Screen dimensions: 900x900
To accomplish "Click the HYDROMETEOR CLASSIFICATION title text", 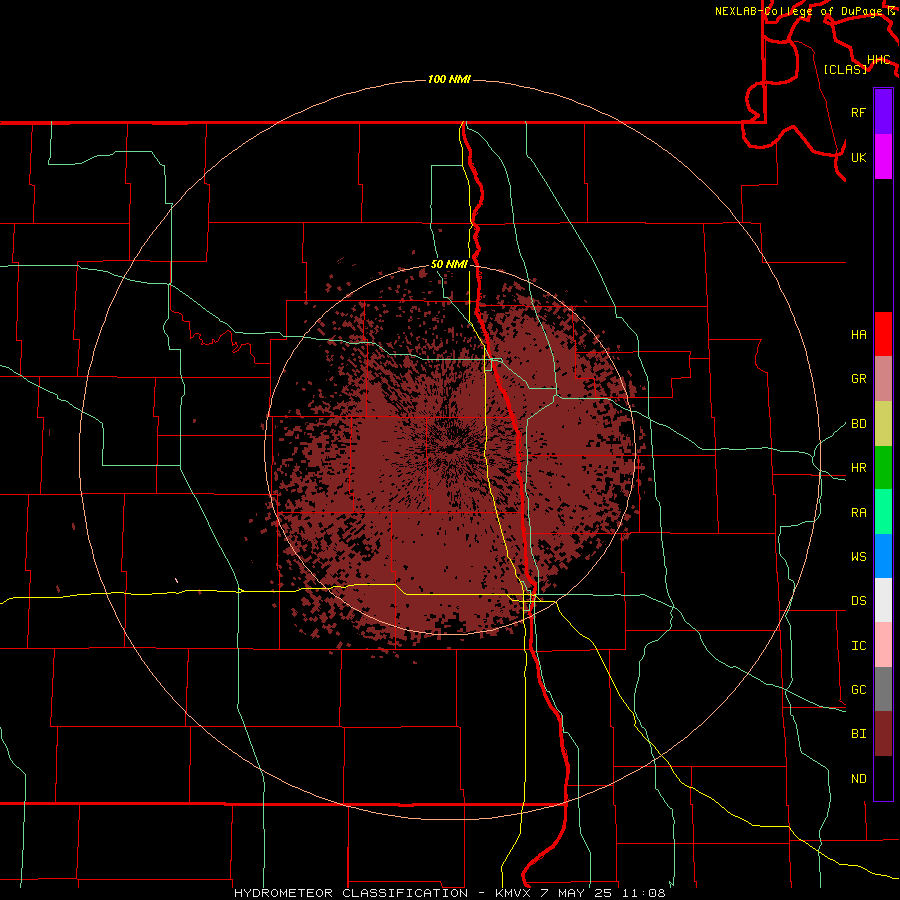I will (351, 893).
